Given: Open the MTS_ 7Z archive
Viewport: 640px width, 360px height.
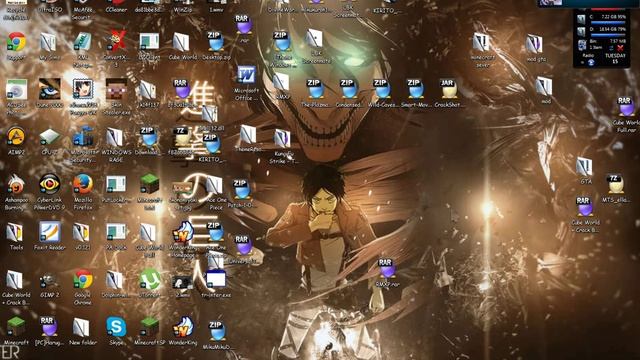Looking at the screenshot, I should (616, 184).
